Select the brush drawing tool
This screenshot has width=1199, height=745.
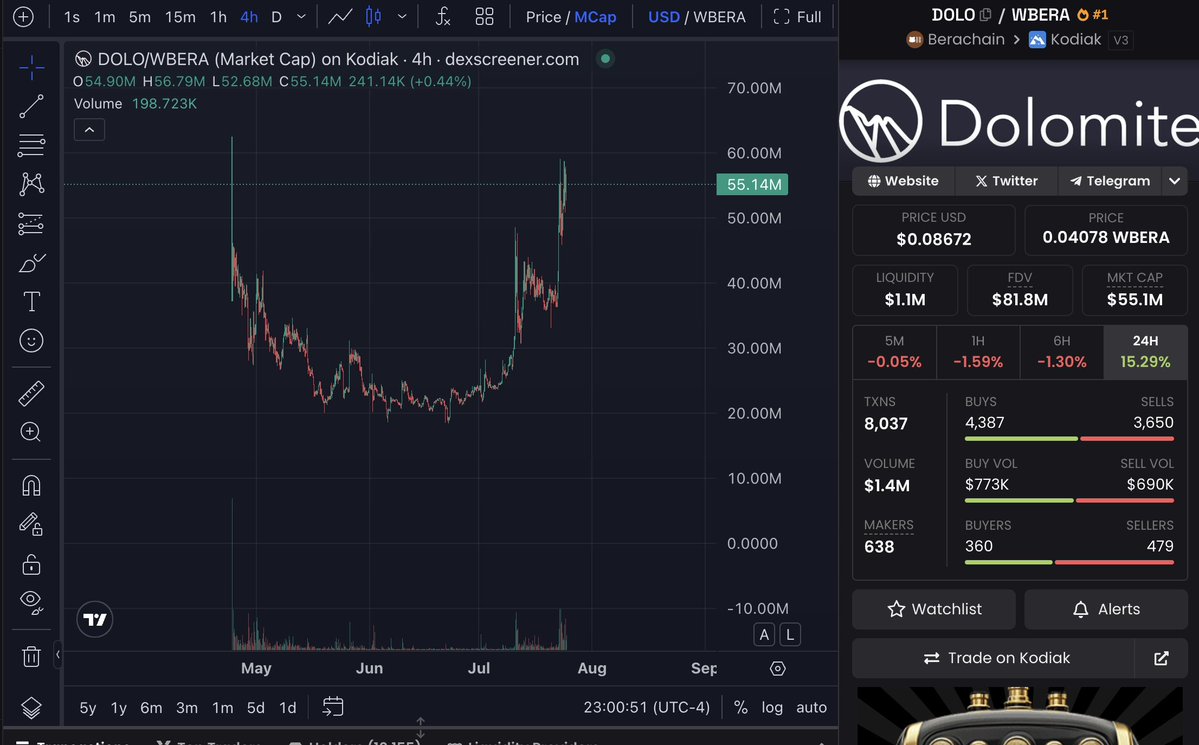(31, 262)
